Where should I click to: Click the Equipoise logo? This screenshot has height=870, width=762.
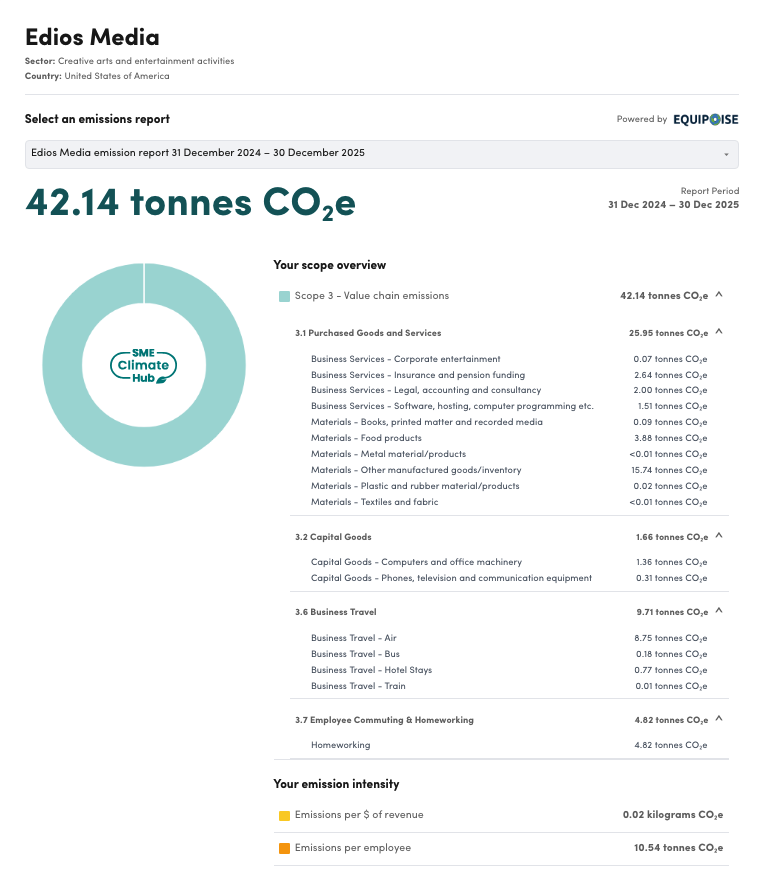pos(705,119)
